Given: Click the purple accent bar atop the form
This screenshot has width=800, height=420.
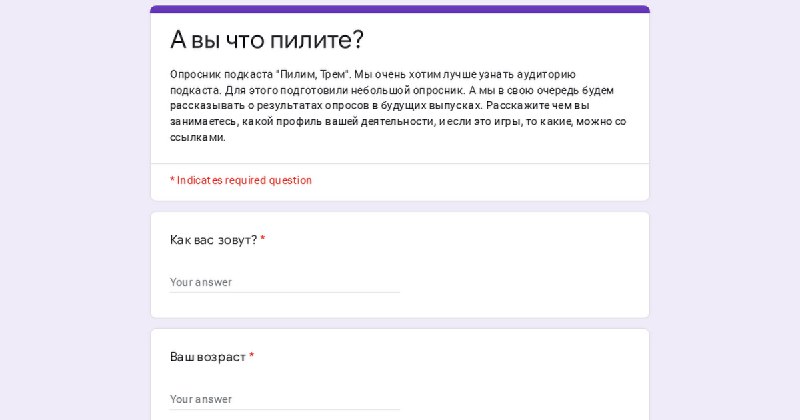Looking at the screenshot, I should 400,9.
